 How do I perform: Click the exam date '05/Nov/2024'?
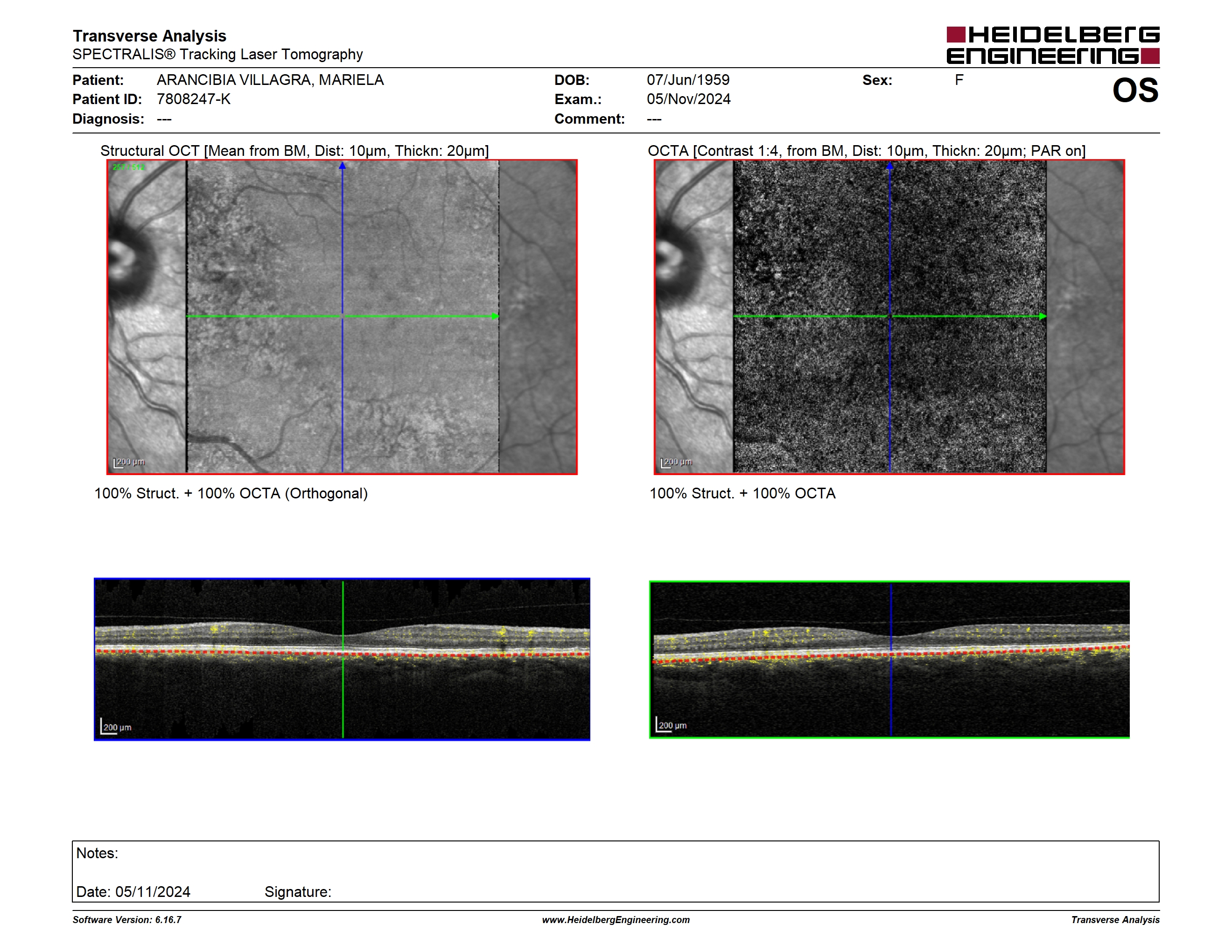point(689,99)
